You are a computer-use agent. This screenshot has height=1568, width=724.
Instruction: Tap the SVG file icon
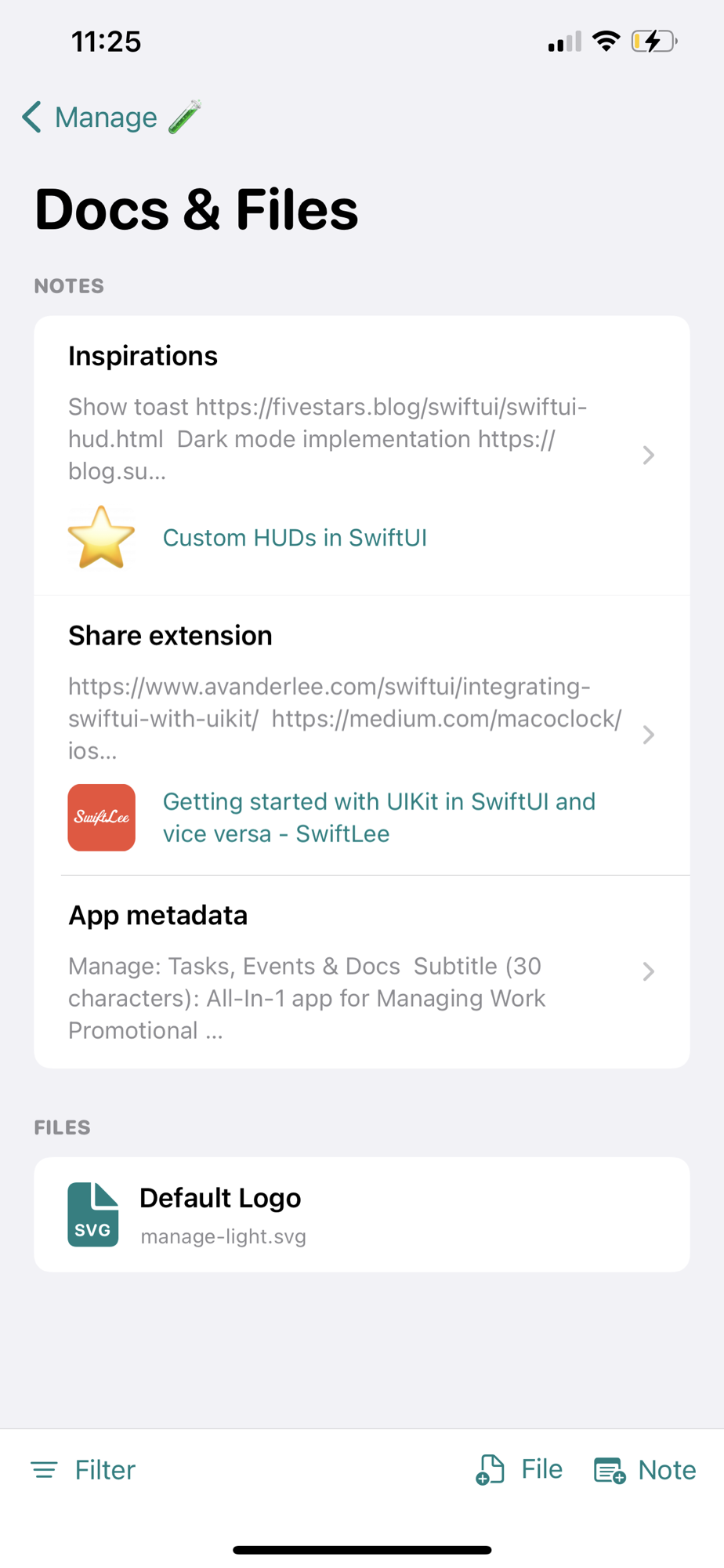coord(93,1214)
